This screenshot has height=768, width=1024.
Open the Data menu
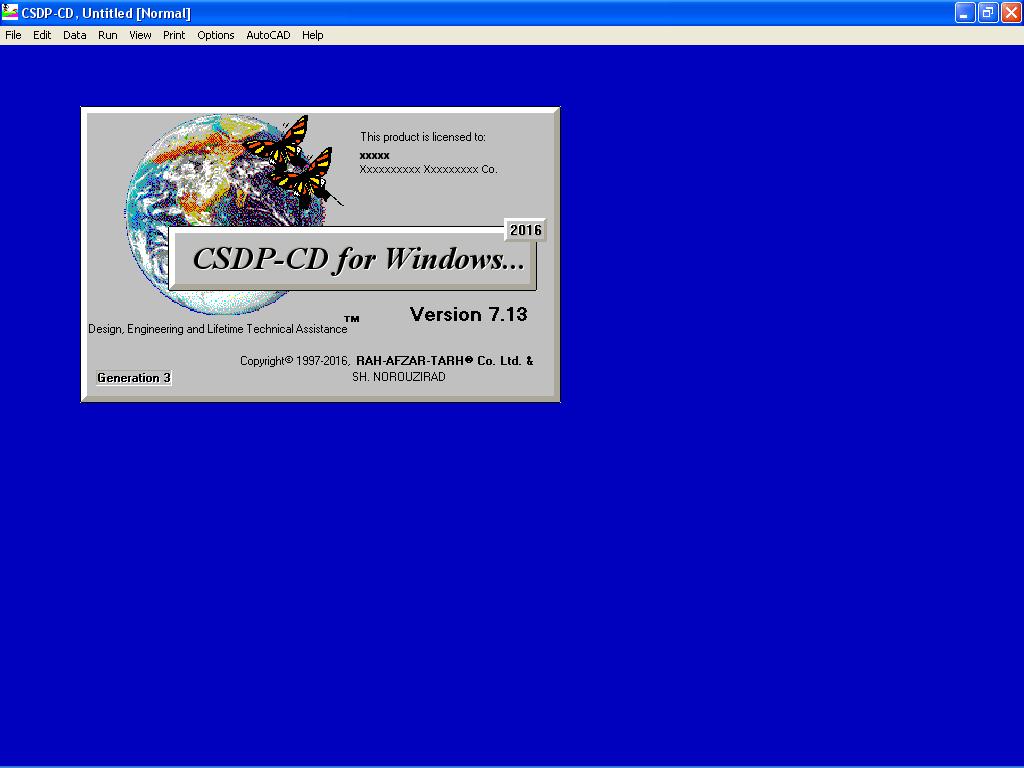[x=74, y=35]
